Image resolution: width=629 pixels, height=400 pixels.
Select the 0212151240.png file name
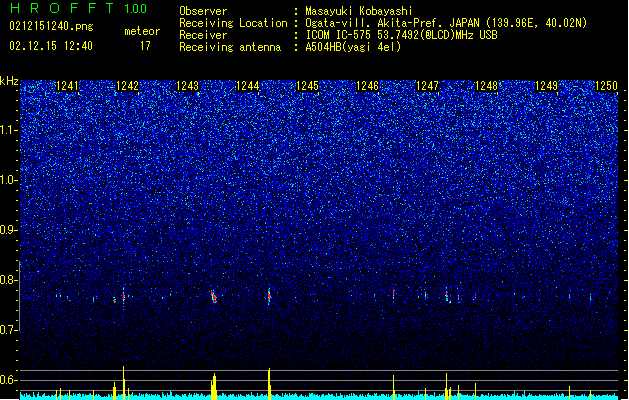51,26
